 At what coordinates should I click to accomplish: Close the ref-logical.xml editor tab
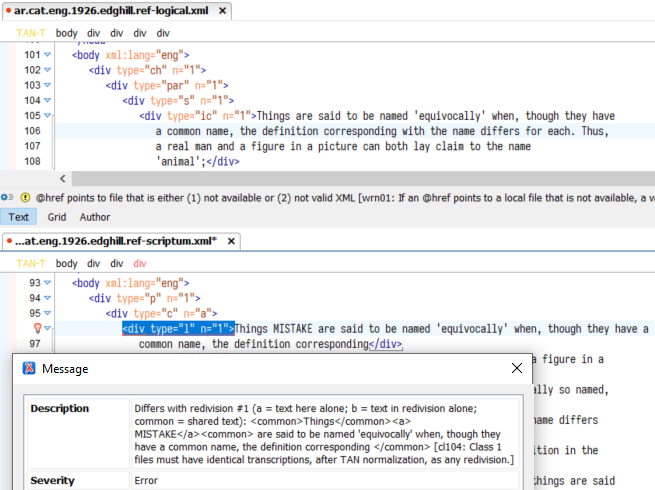pos(223,11)
